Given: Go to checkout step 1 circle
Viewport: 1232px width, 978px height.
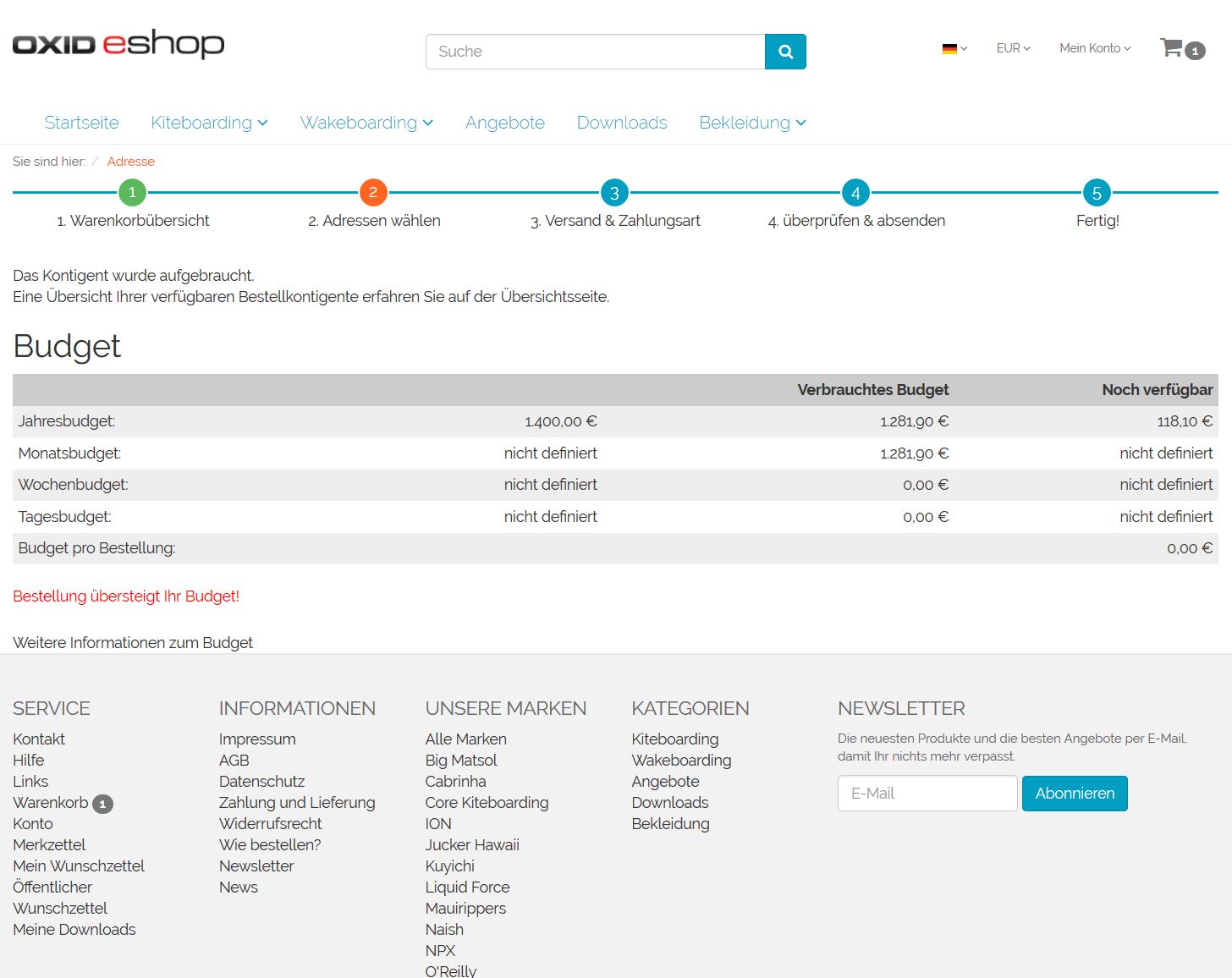Looking at the screenshot, I should [132, 193].
